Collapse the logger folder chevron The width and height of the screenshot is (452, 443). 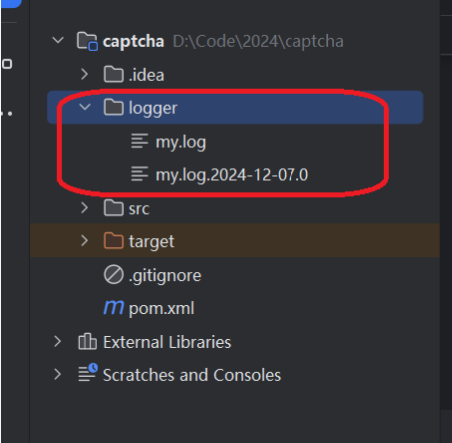point(85,107)
